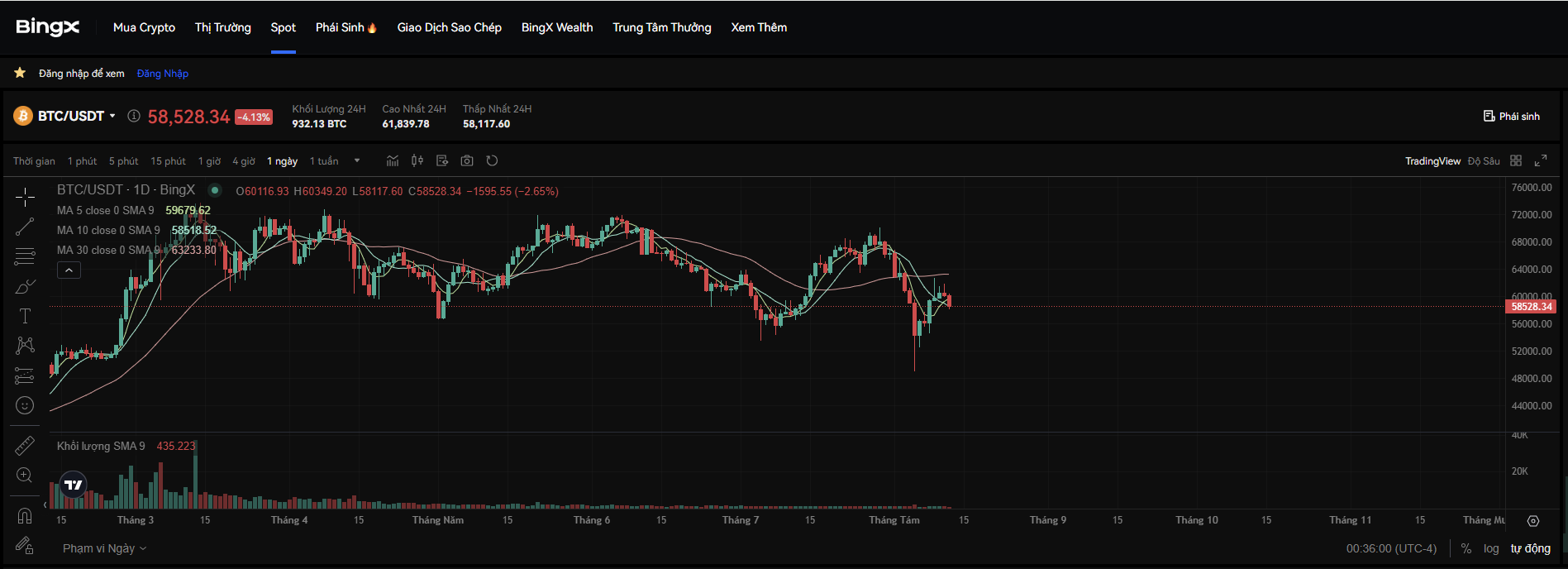Toggle magnet snapping mode
Image resolution: width=1568 pixels, height=569 pixels.
(x=25, y=516)
